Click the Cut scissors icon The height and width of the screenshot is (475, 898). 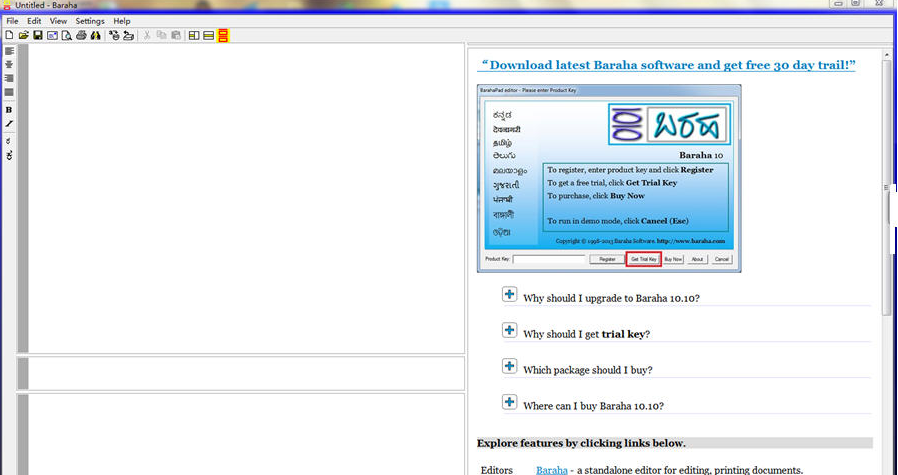coord(147,36)
